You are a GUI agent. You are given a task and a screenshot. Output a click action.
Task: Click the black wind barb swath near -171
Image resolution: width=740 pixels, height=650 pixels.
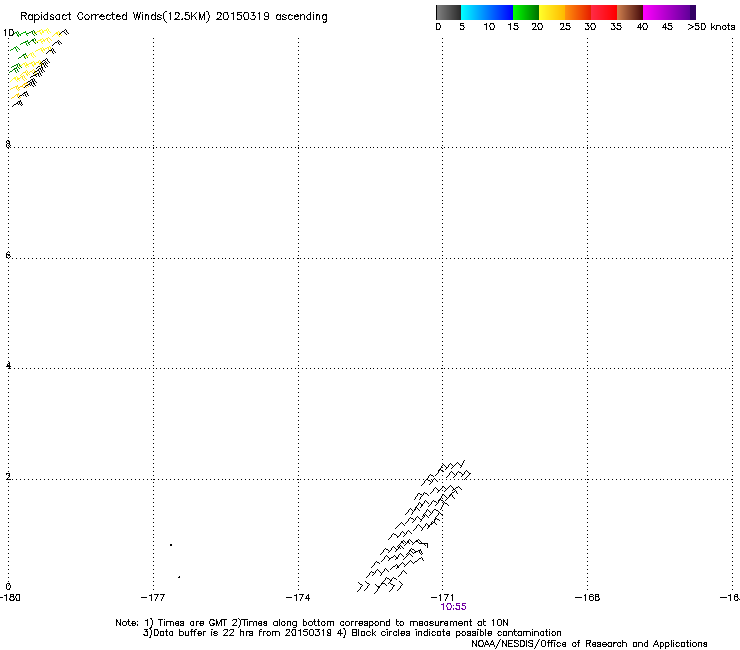(414, 527)
